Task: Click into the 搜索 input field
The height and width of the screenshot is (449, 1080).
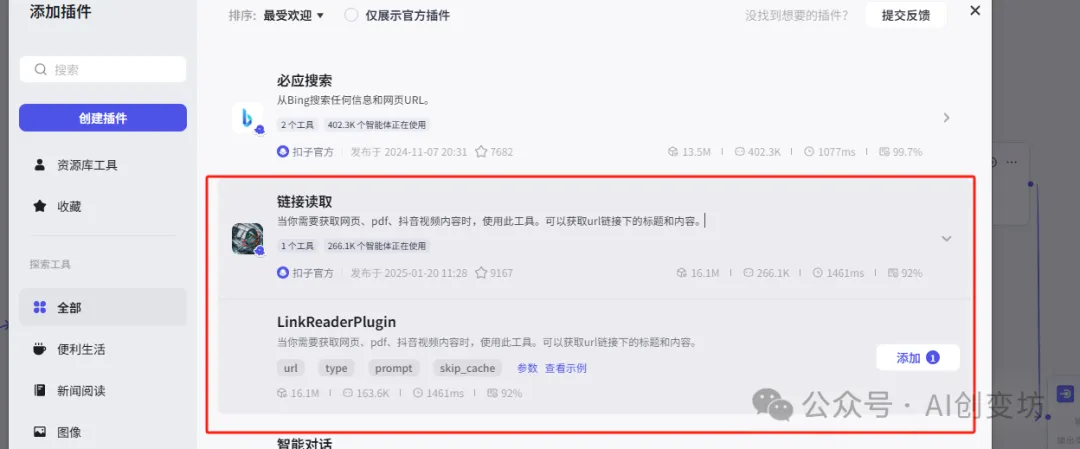Action: tap(103, 70)
